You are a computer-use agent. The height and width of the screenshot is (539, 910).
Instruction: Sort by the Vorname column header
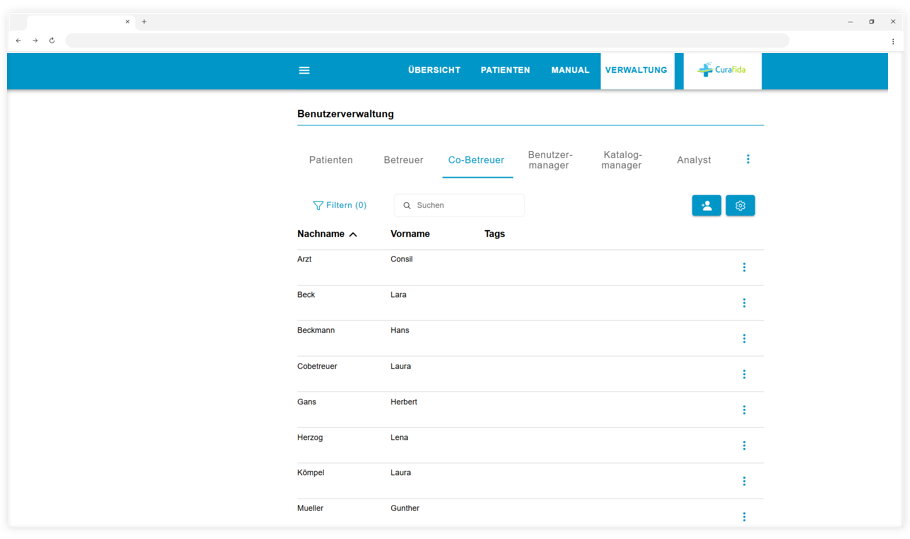pos(410,234)
